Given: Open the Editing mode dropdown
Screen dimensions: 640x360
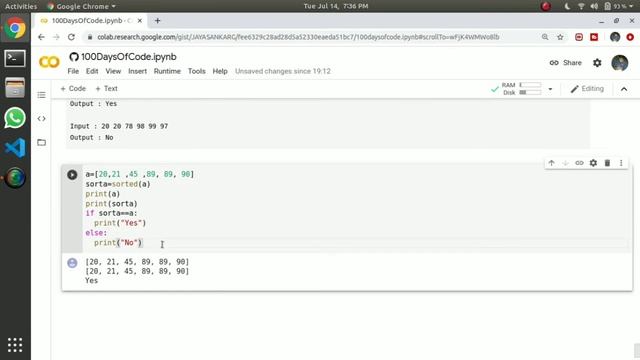Looking at the screenshot, I should 587,89.
